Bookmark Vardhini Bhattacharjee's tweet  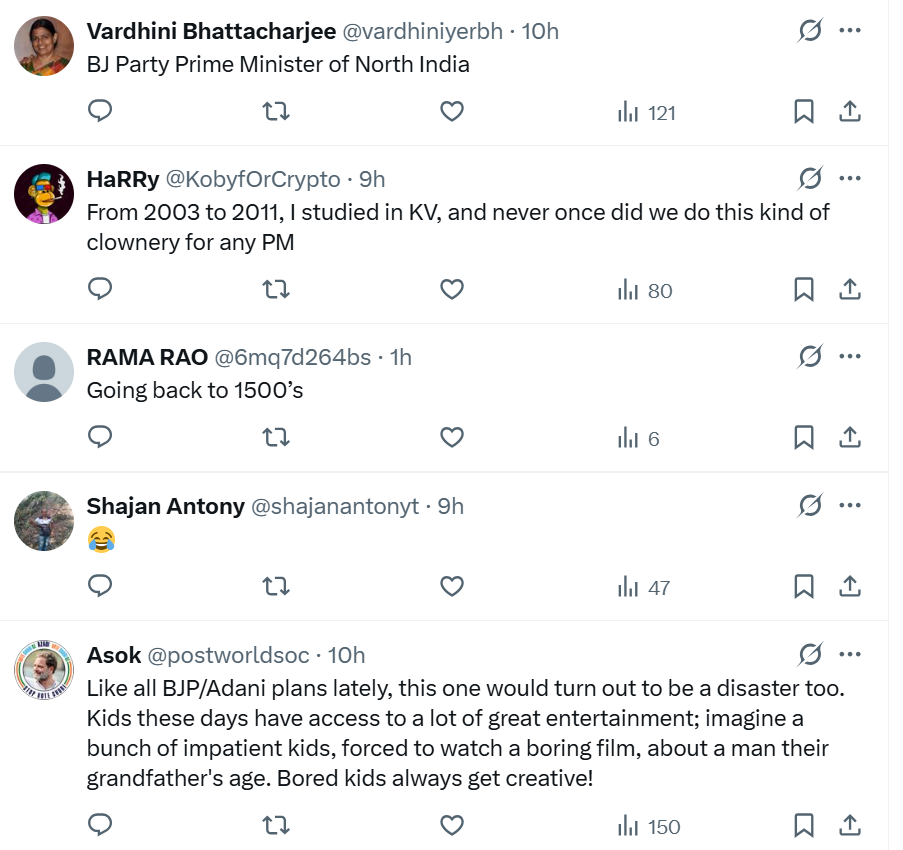tap(804, 112)
